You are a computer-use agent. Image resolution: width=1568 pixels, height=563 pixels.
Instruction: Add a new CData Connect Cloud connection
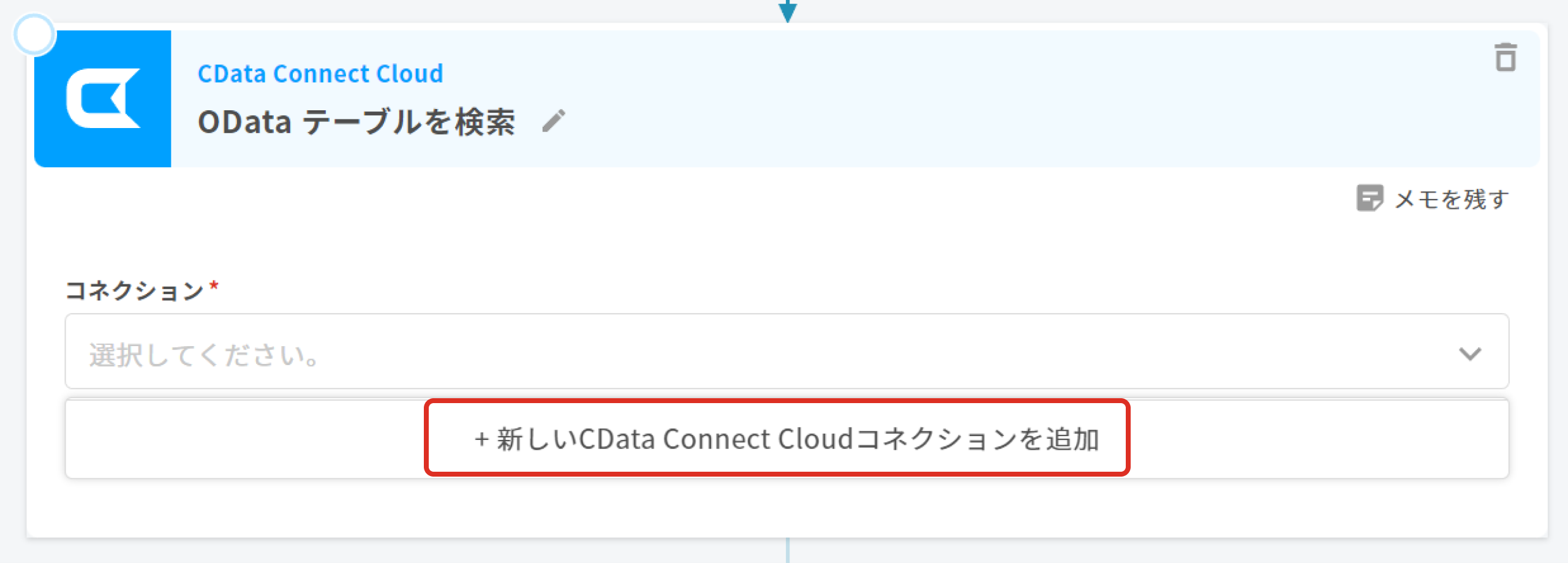(x=786, y=439)
